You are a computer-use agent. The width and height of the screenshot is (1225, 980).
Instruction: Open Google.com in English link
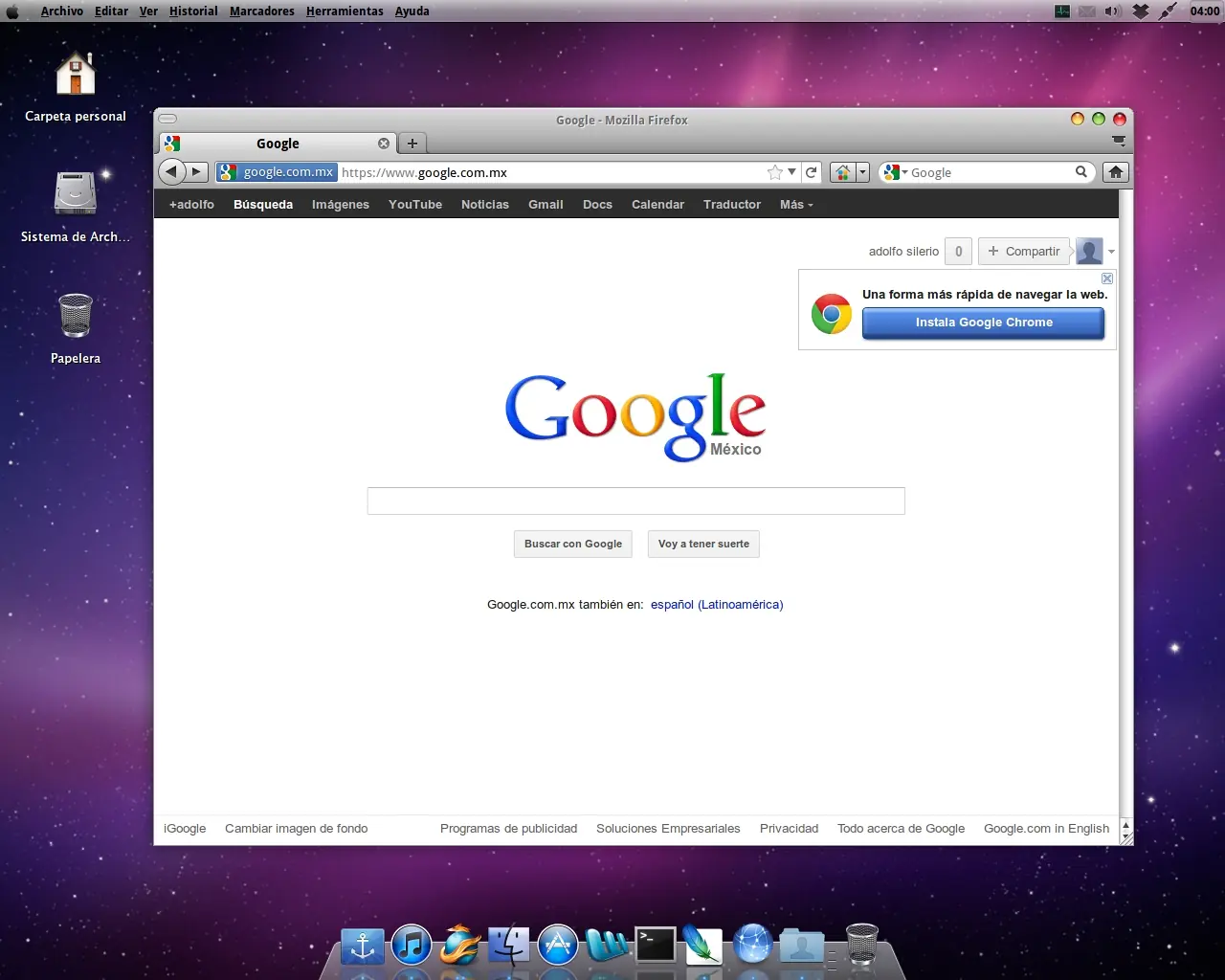[x=1047, y=829]
